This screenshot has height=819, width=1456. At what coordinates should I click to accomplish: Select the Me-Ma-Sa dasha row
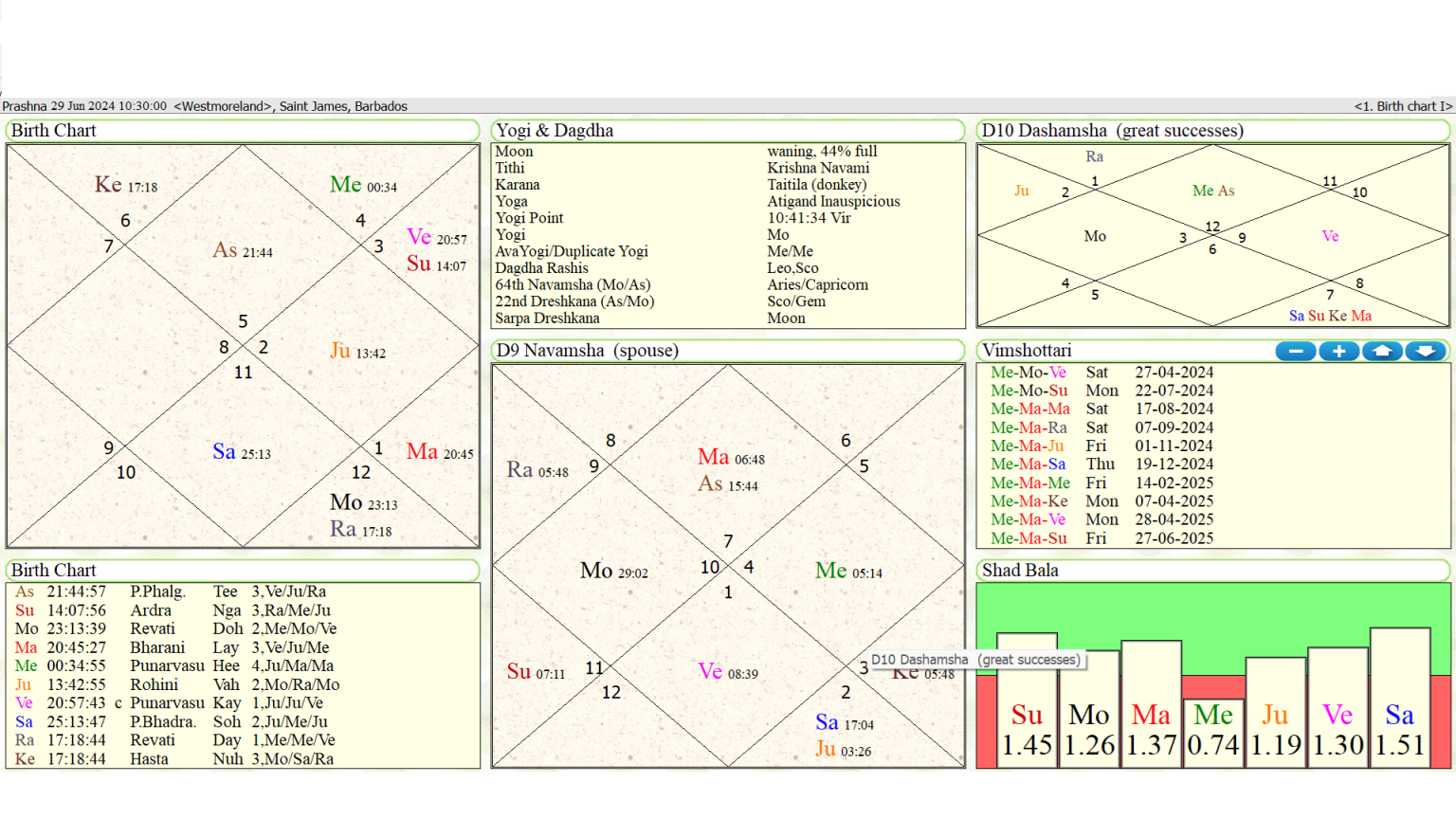click(x=1102, y=464)
